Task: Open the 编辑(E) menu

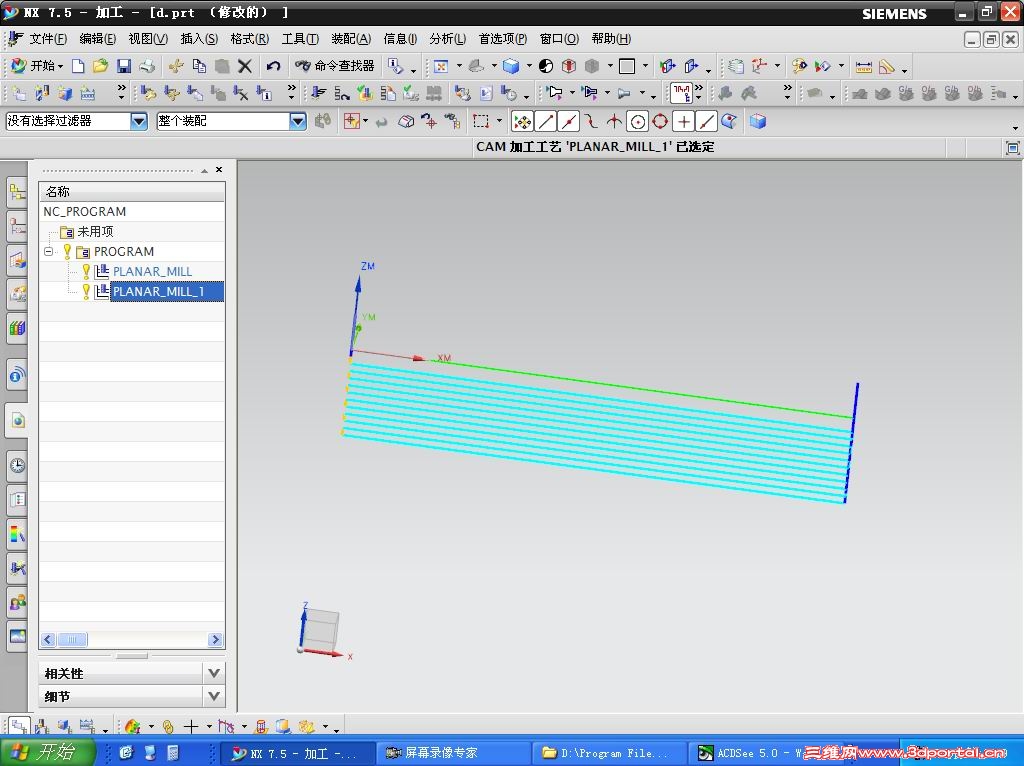Action: point(97,39)
